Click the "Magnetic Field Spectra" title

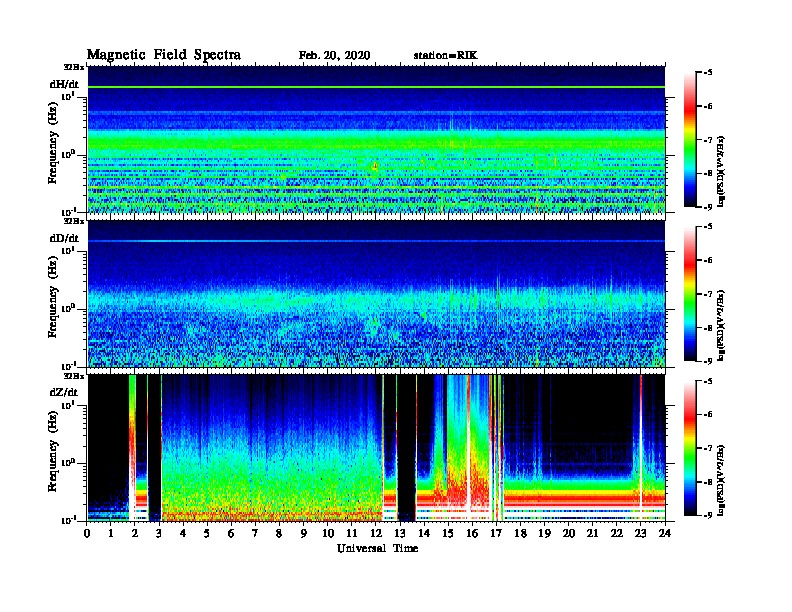pos(164,55)
